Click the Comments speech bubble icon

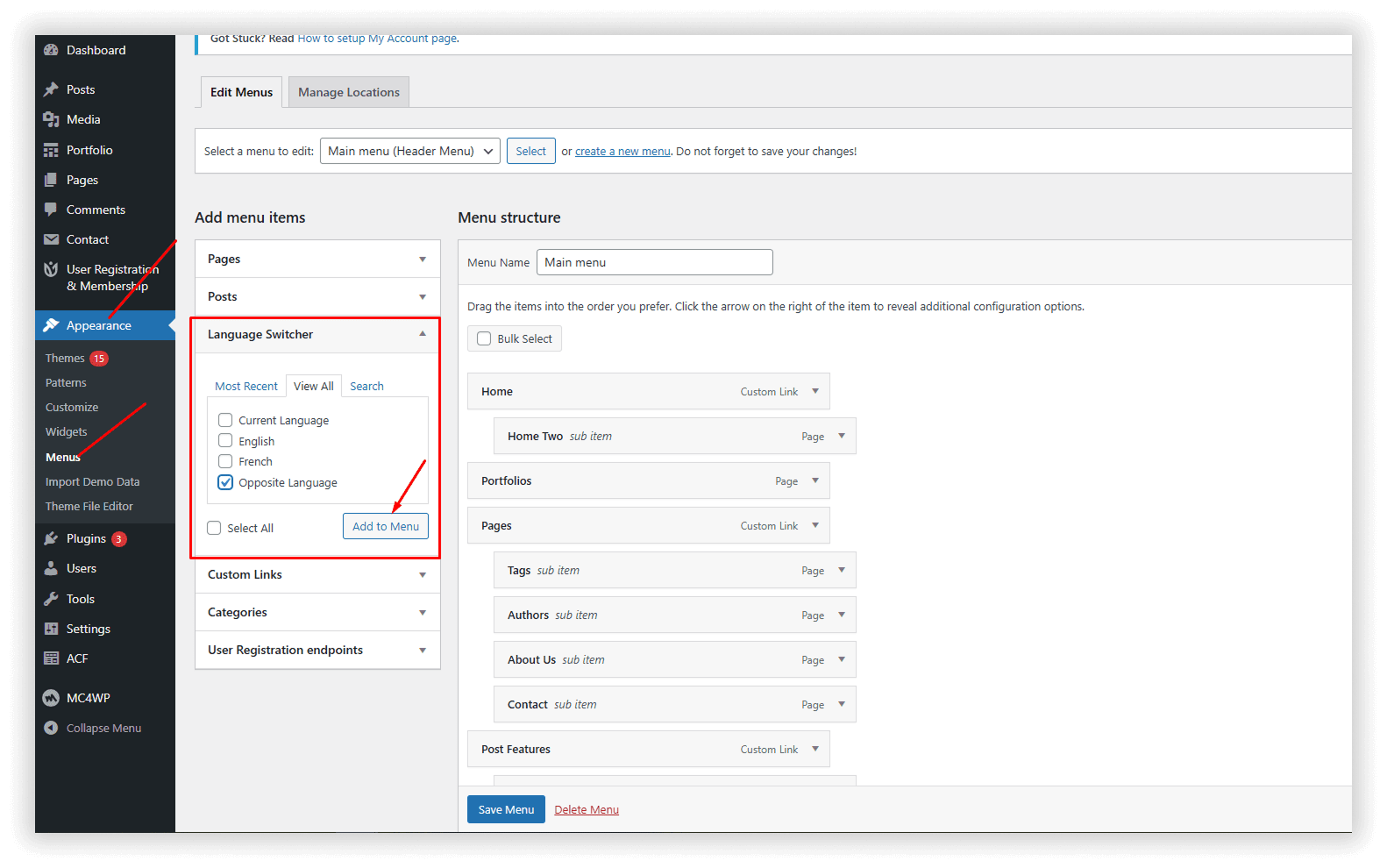pyautogui.click(x=51, y=210)
